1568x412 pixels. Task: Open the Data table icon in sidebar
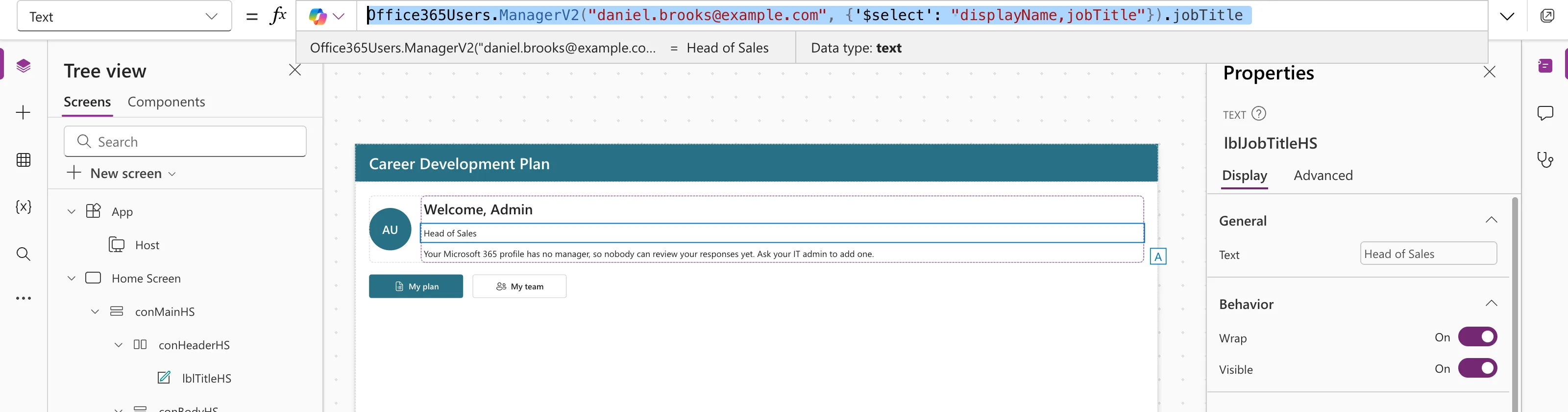click(23, 160)
